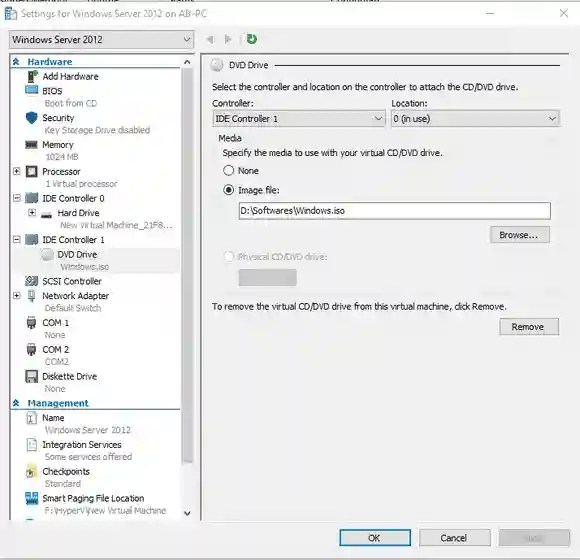Expand the Hard Drive tree node
This screenshot has width=580, height=560.
coord(32,213)
